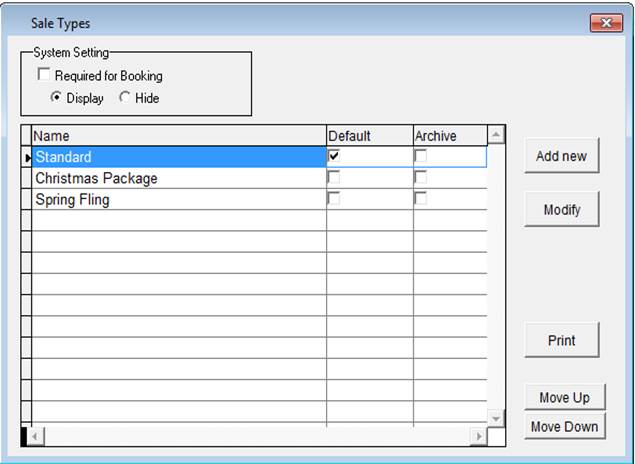
Task: Enable Required for Booking checkbox
Action: 43,75
